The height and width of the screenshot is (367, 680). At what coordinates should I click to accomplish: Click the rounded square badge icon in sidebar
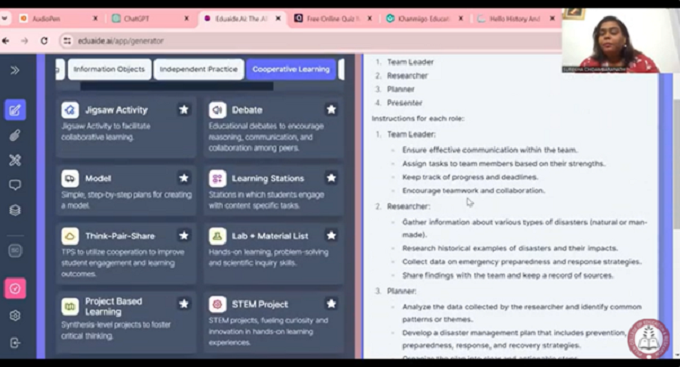tap(15, 251)
